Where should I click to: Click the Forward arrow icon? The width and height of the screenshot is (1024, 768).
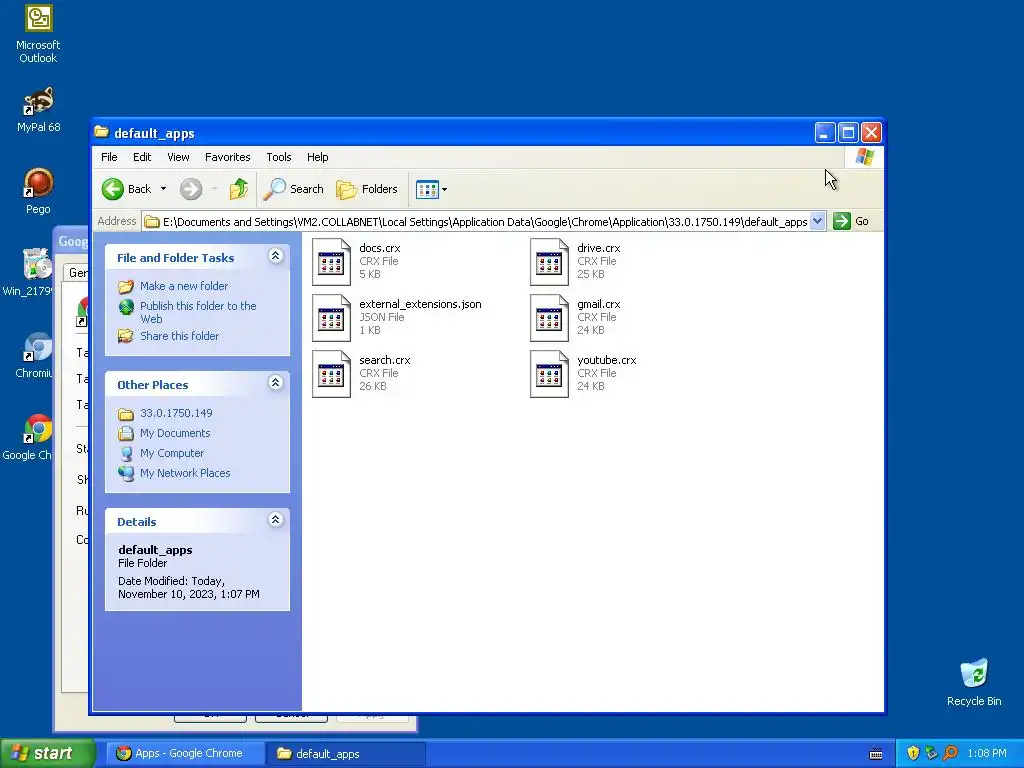tap(191, 189)
